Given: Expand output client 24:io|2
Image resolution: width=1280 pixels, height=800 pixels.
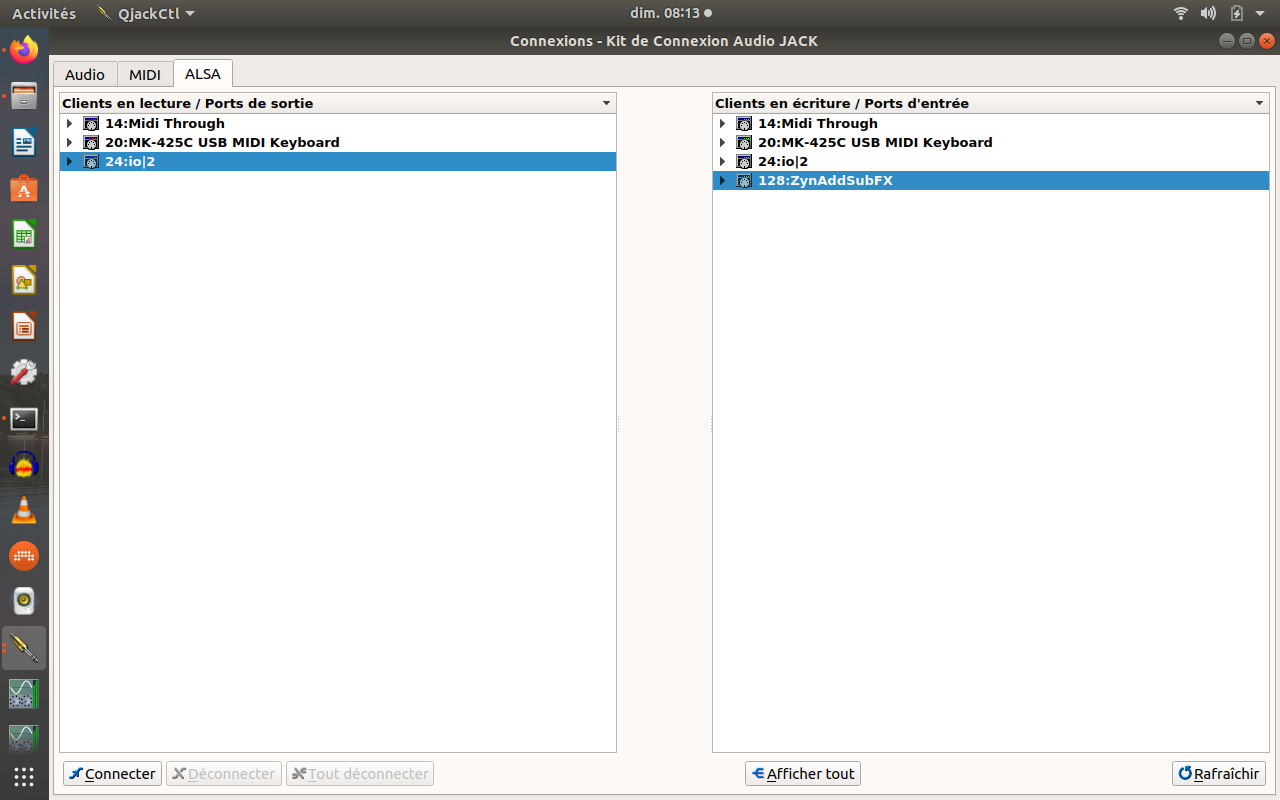Looking at the screenshot, I should point(70,162).
